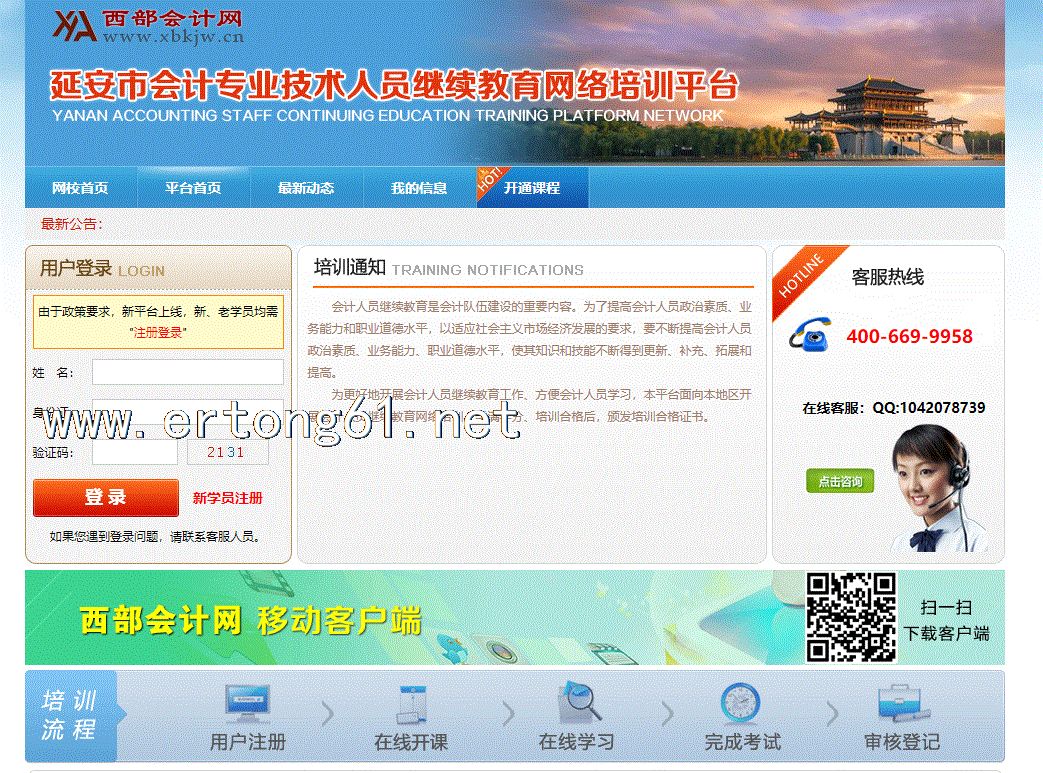Click the 用户注册 computer icon

click(247, 703)
